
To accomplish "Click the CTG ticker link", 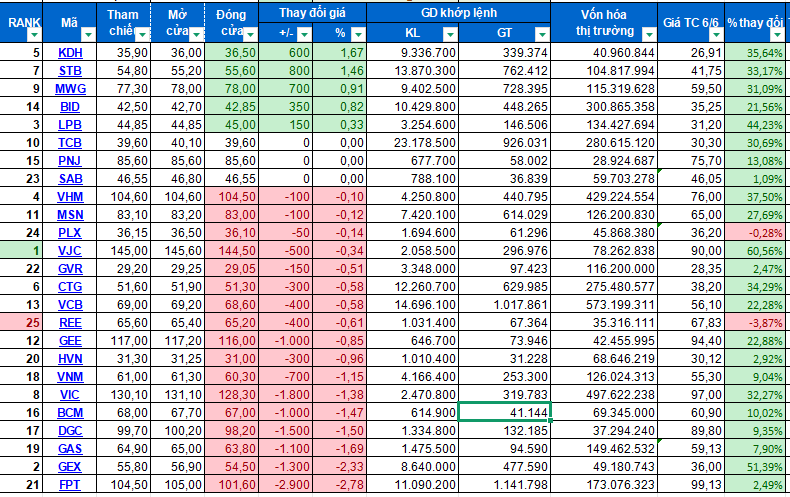I will [x=70, y=287].
